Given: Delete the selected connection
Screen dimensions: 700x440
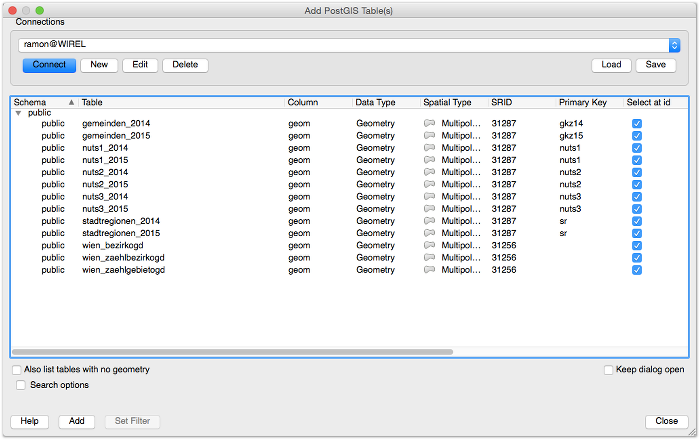Looking at the screenshot, I should (x=185, y=65).
